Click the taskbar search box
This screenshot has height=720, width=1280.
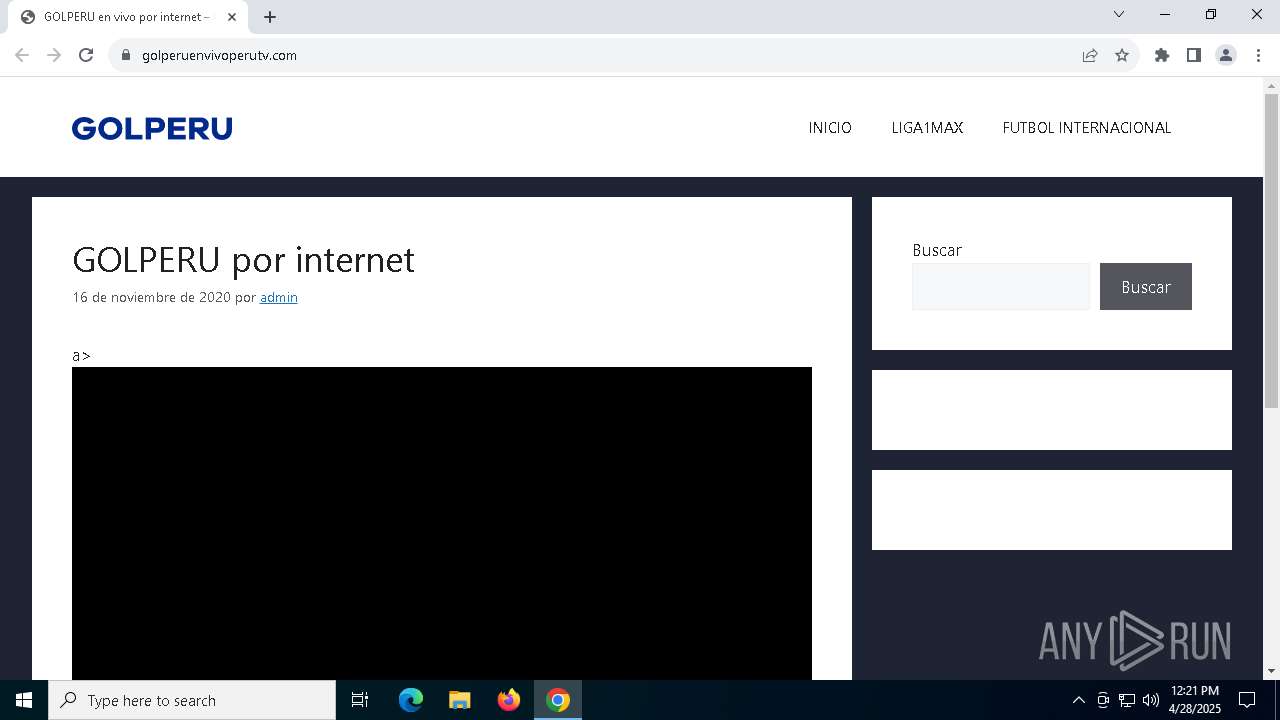point(192,700)
